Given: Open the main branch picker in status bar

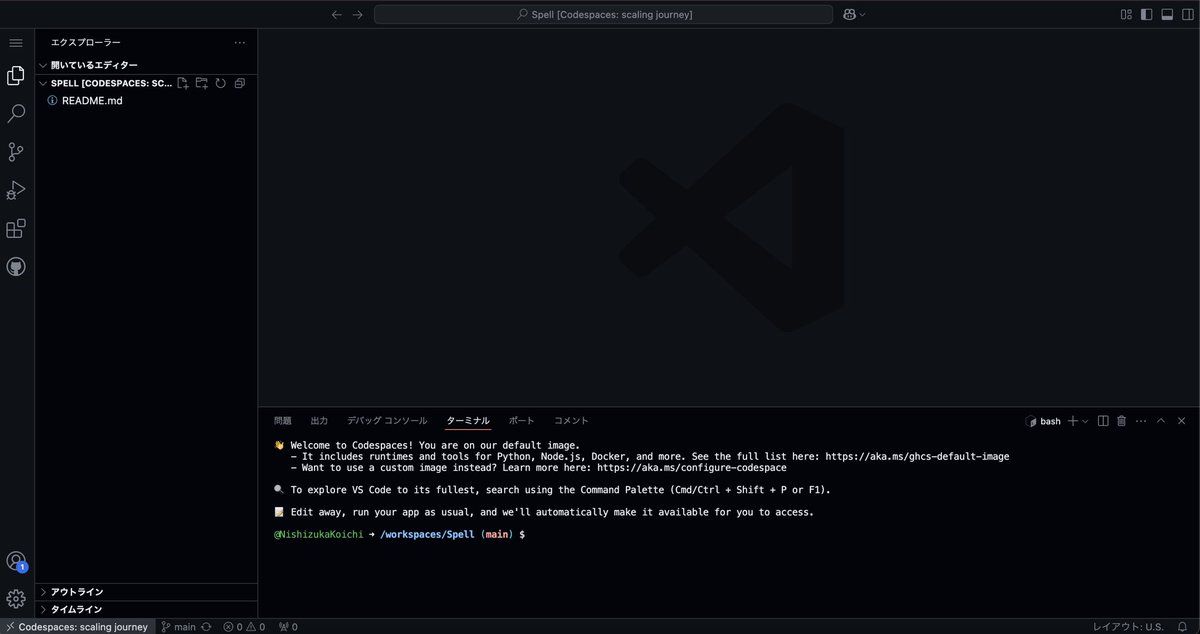Looking at the screenshot, I should coord(179,627).
